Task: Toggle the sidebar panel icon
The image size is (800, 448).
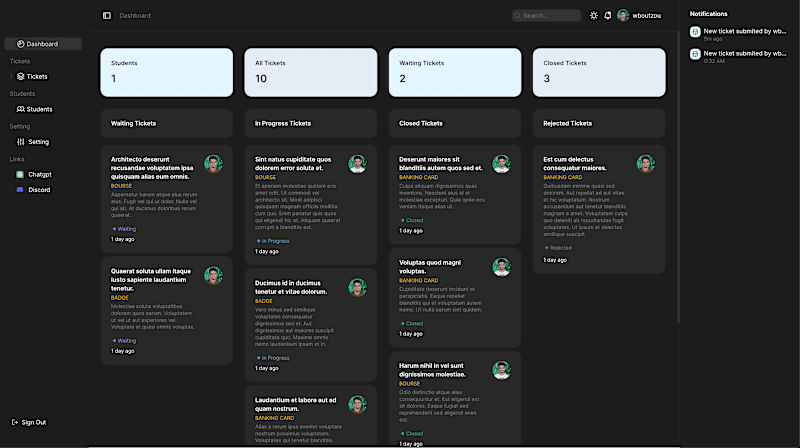Action: (x=107, y=16)
